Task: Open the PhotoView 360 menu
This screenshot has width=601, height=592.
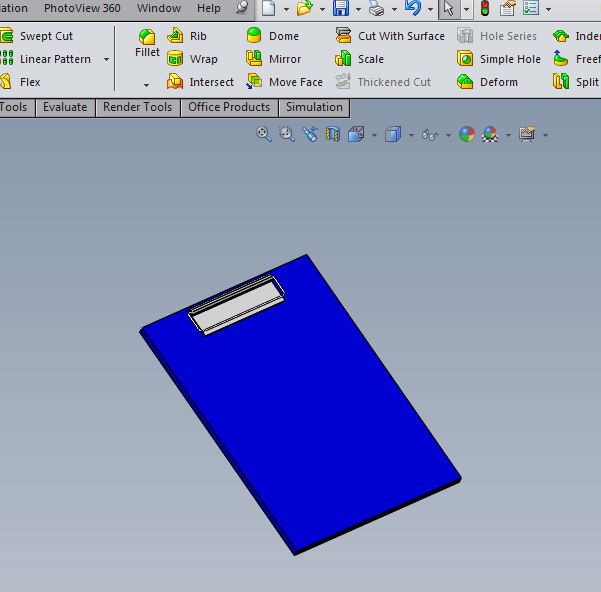Action: coord(82,8)
